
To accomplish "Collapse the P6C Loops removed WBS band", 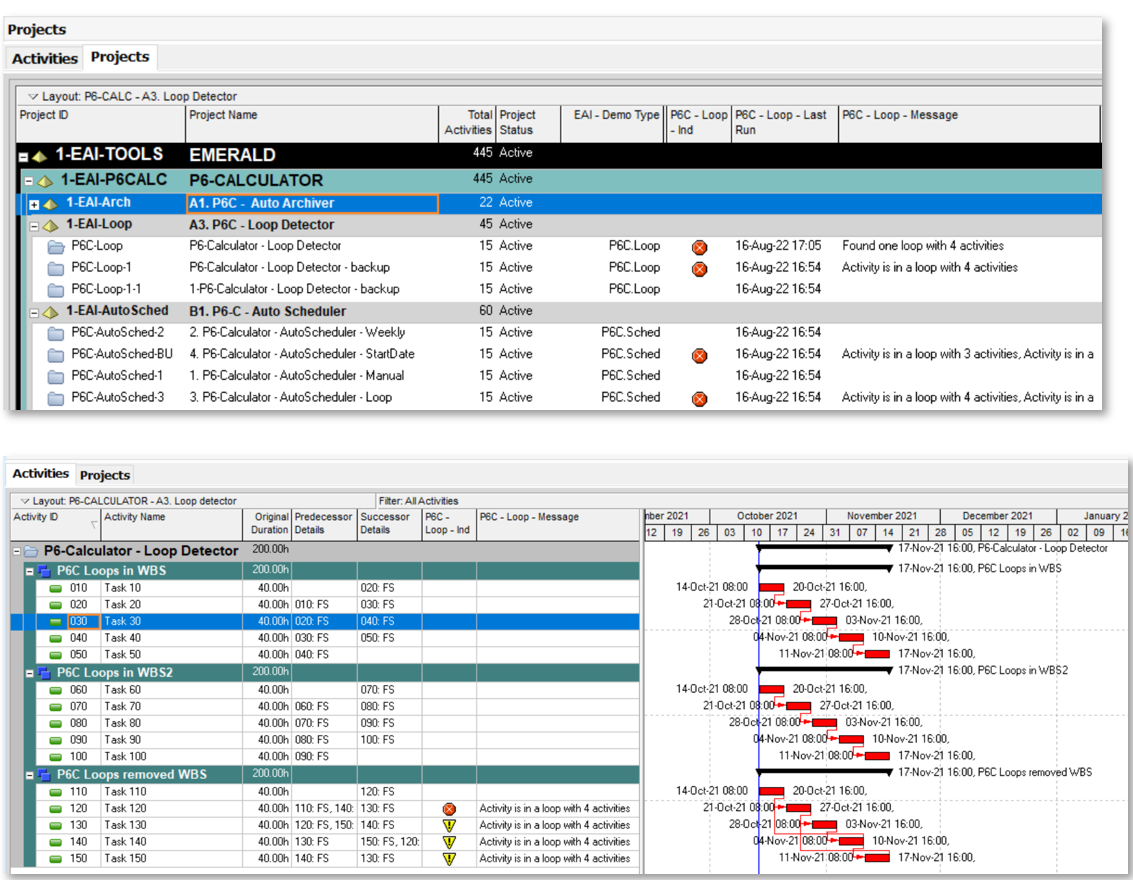I will (29, 775).
